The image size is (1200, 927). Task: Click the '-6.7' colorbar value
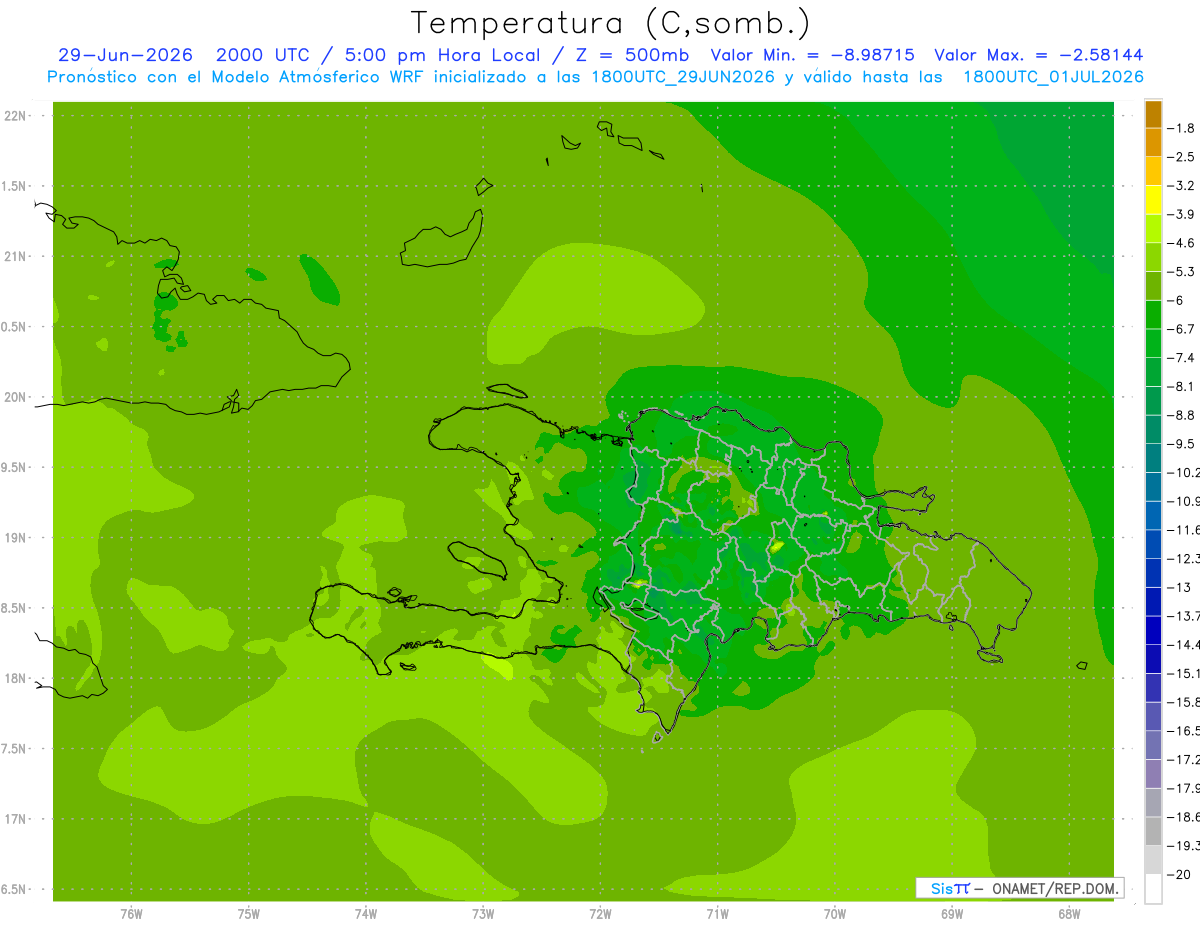pos(1182,328)
